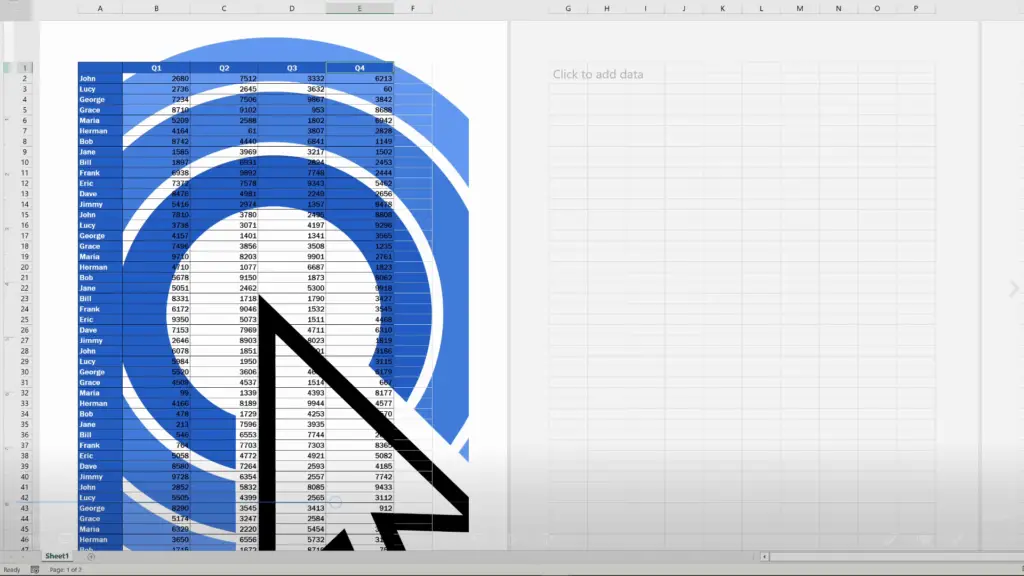This screenshot has width=1024, height=576.
Task: Select row 1 header
Action: [x=25, y=68]
